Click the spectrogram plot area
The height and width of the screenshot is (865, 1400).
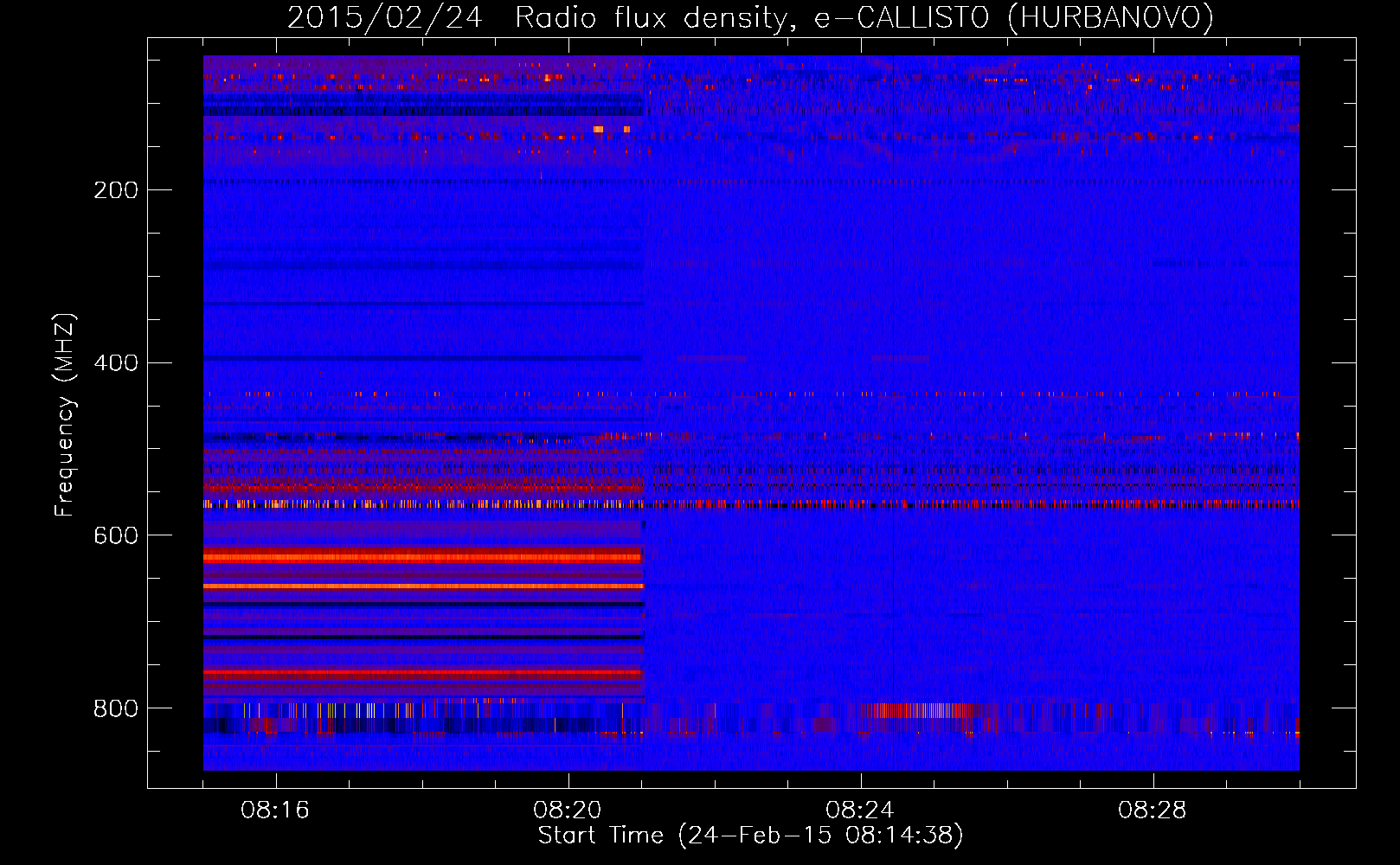pyautogui.click(x=751, y=413)
